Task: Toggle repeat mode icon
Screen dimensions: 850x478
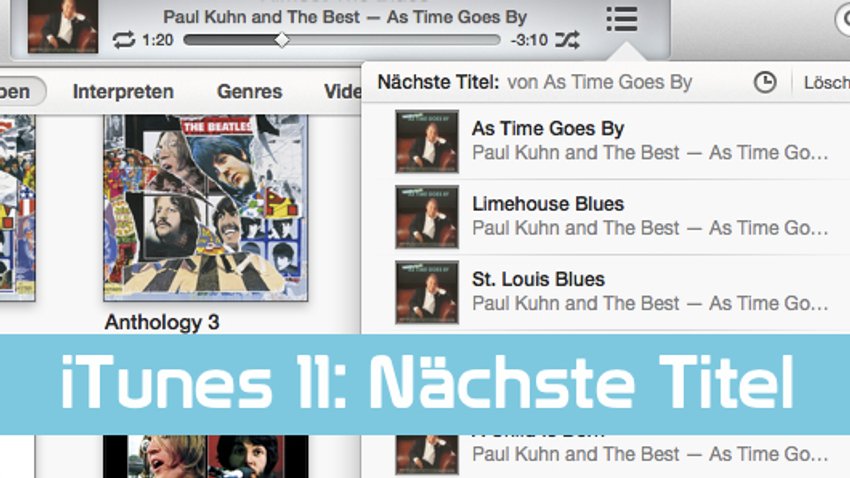Action: [x=124, y=40]
